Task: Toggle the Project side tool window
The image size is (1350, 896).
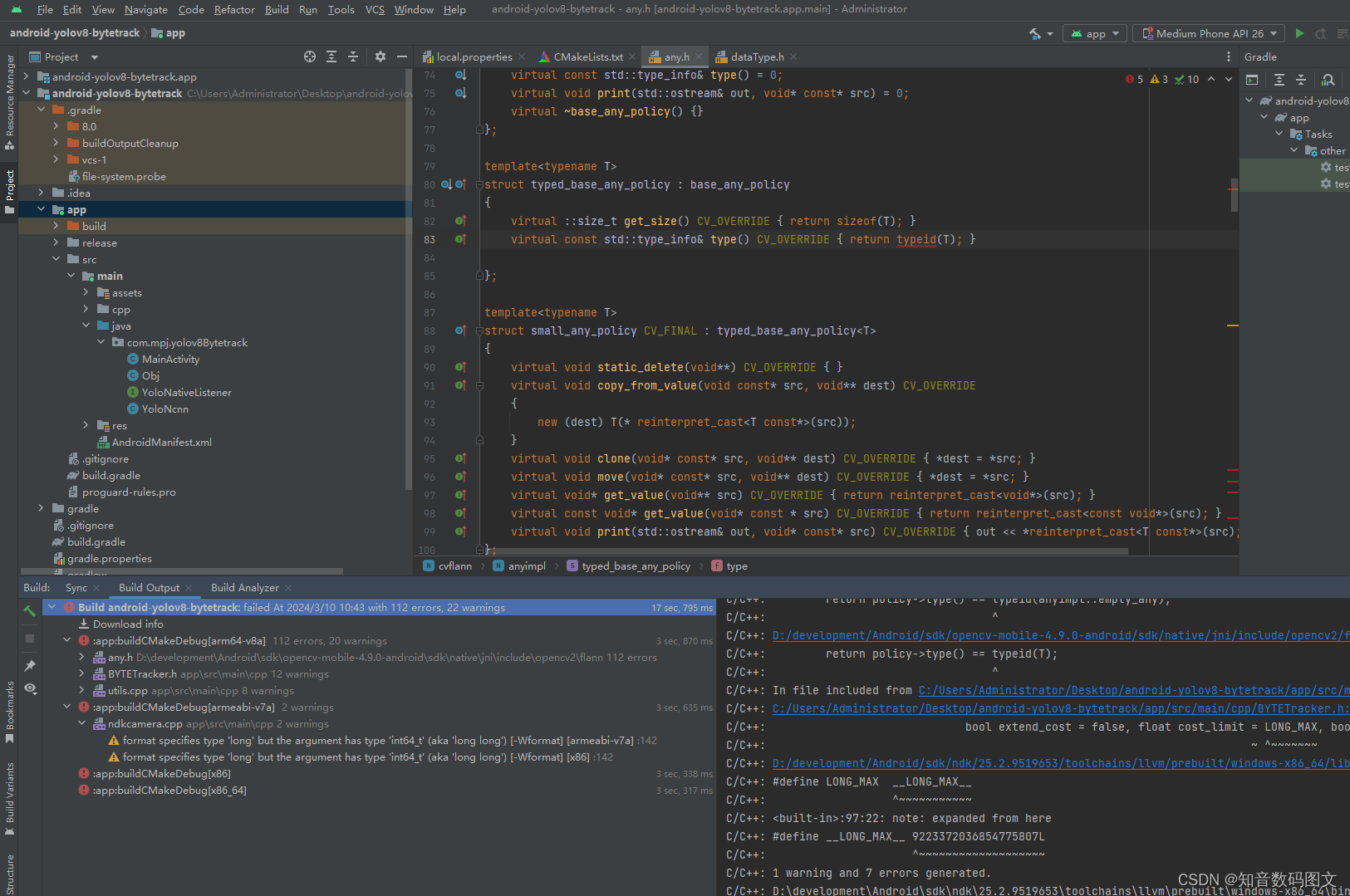Action: pyautogui.click(x=9, y=191)
